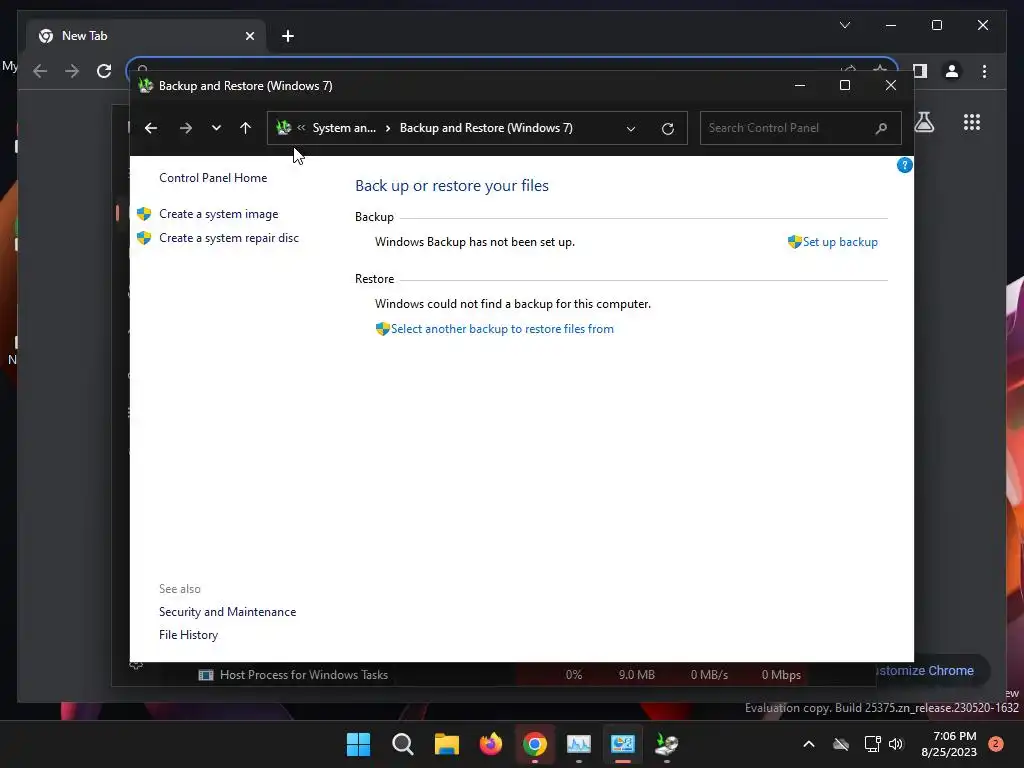Minimize the Backup and Restore window
The width and height of the screenshot is (1024, 768).
[x=799, y=86]
